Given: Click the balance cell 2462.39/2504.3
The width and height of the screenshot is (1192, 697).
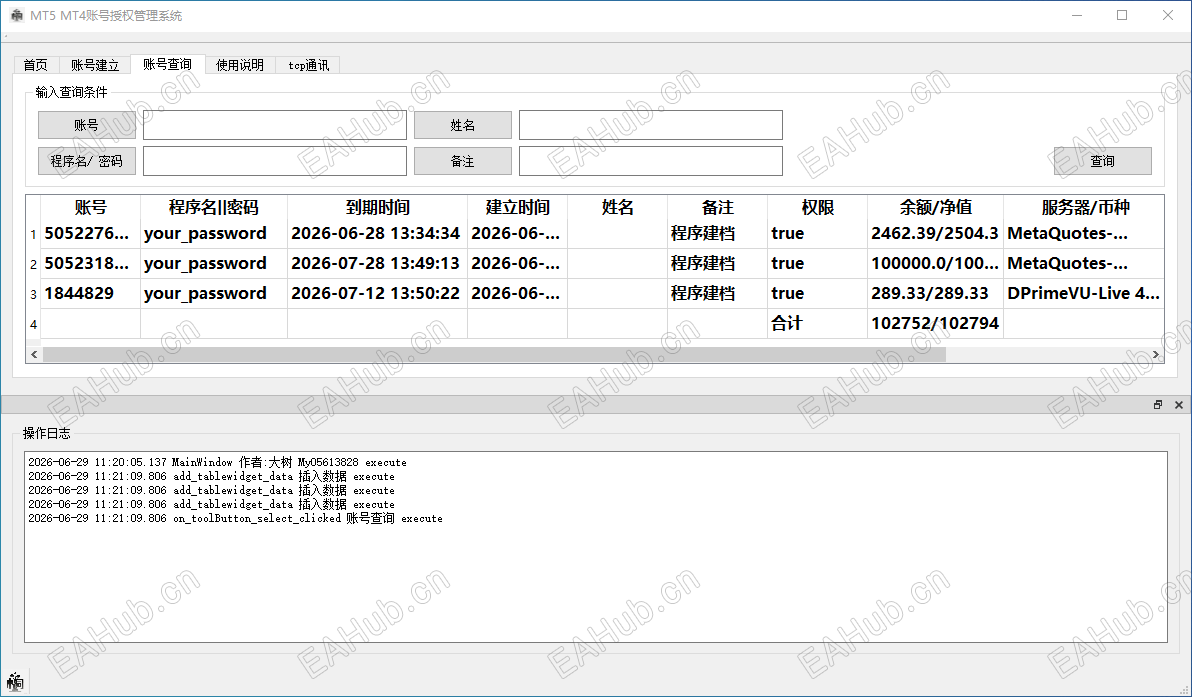Looking at the screenshot, I should [935, 234].
